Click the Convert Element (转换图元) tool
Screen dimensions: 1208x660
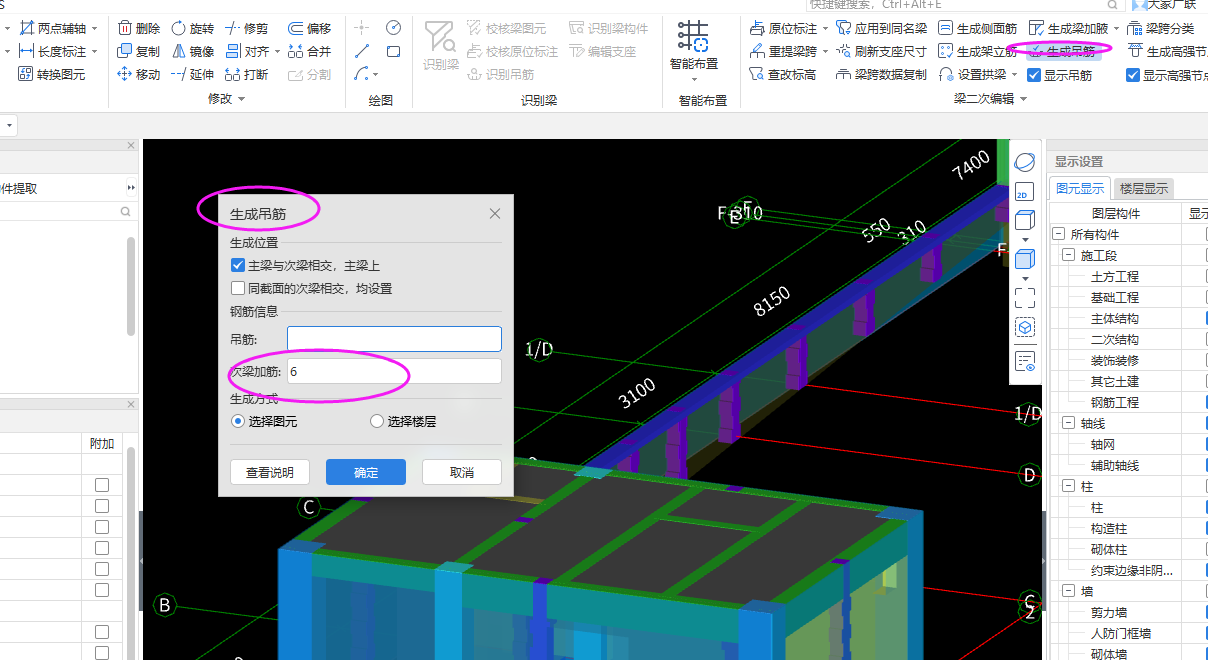click(52, 74)
